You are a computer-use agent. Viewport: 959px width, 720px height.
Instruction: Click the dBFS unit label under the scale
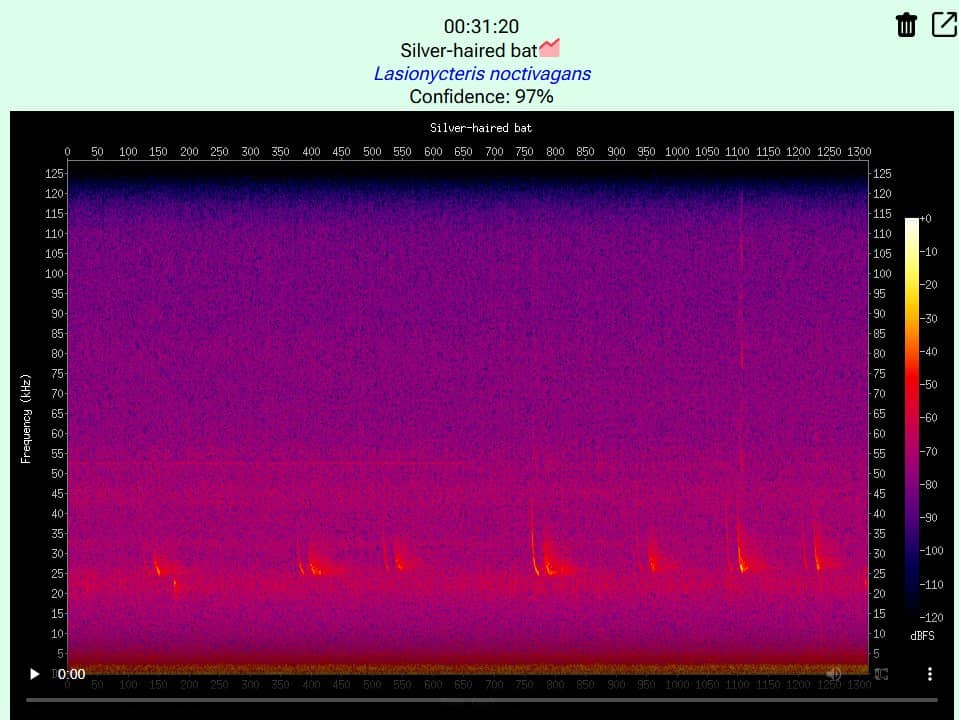(x=921, y=636)
